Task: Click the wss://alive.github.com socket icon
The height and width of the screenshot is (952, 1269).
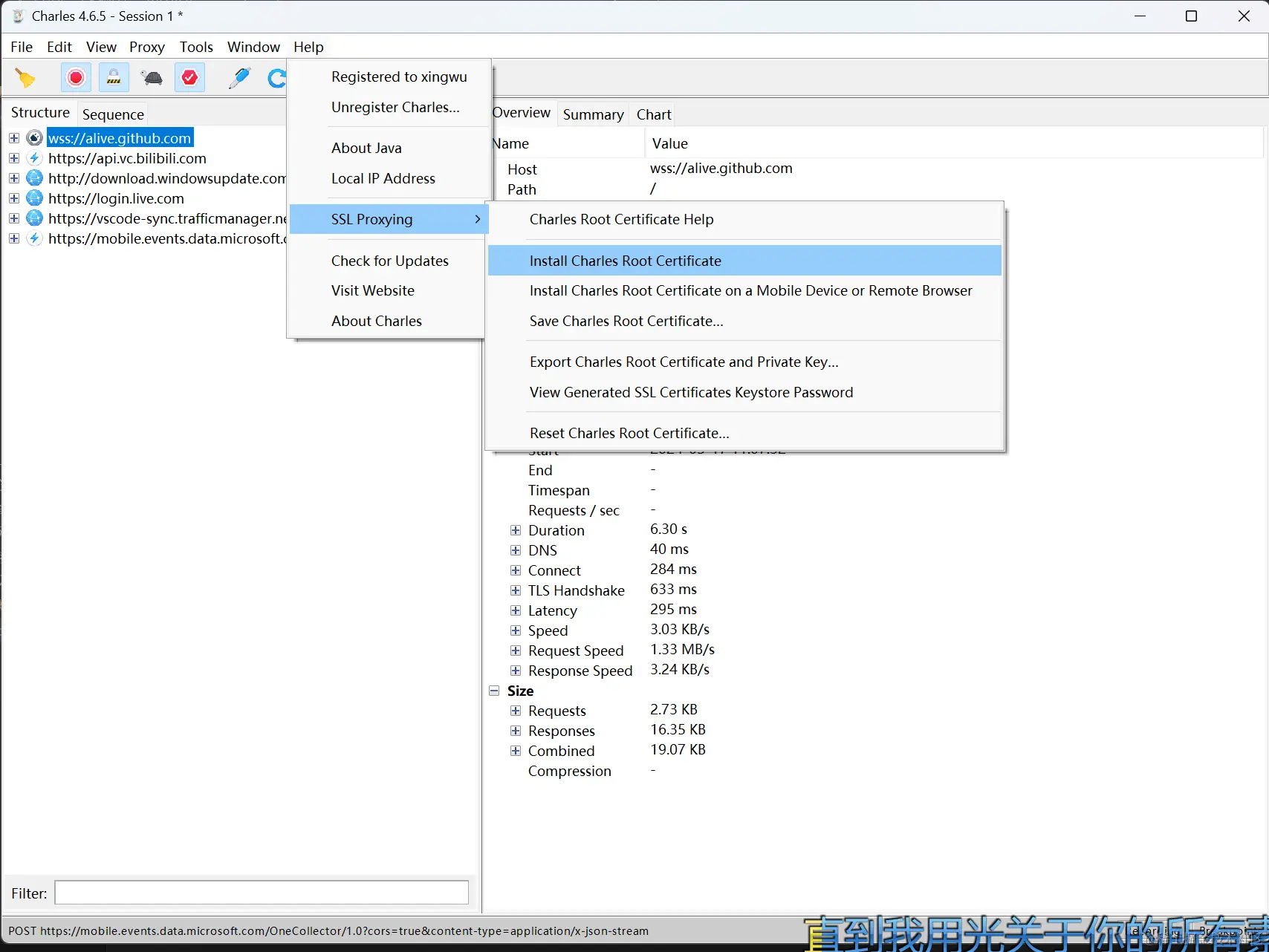Action: tap(34, 138)
